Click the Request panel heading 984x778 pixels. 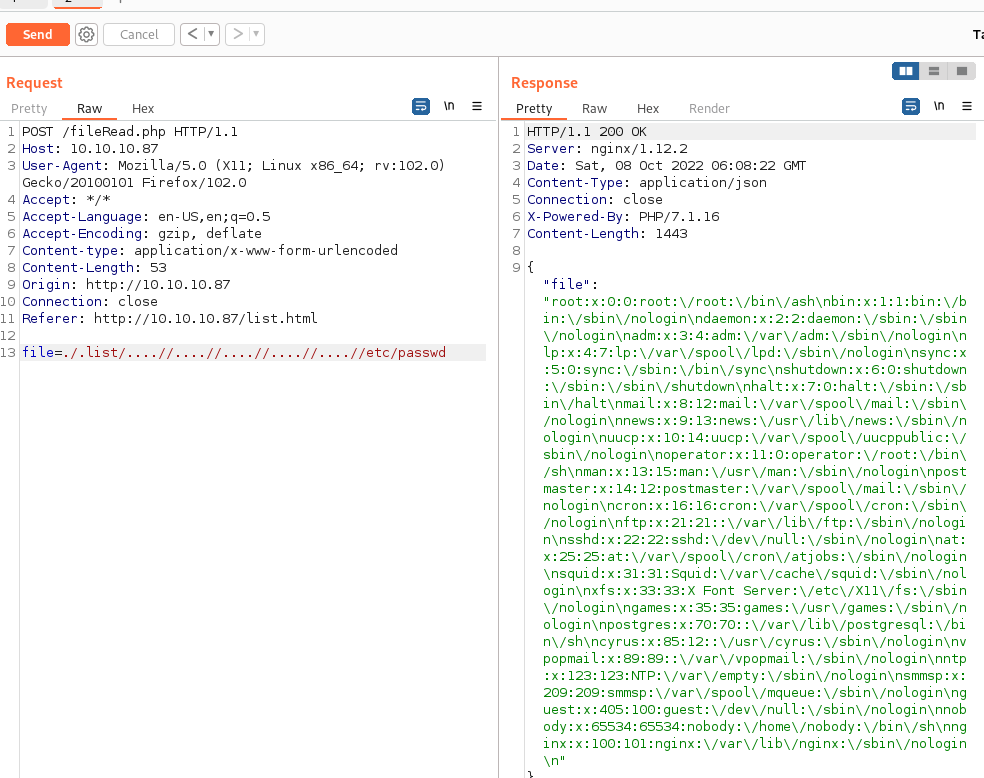pos(35,83)
